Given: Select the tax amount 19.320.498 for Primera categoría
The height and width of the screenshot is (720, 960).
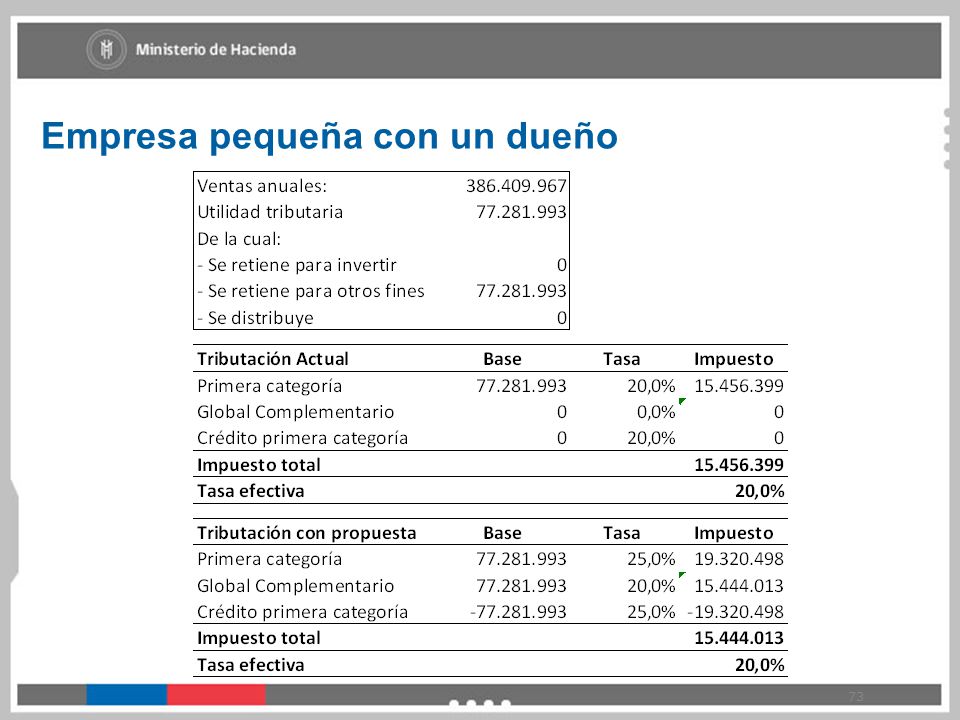Looking at the screenshot, I should [738, 559].
